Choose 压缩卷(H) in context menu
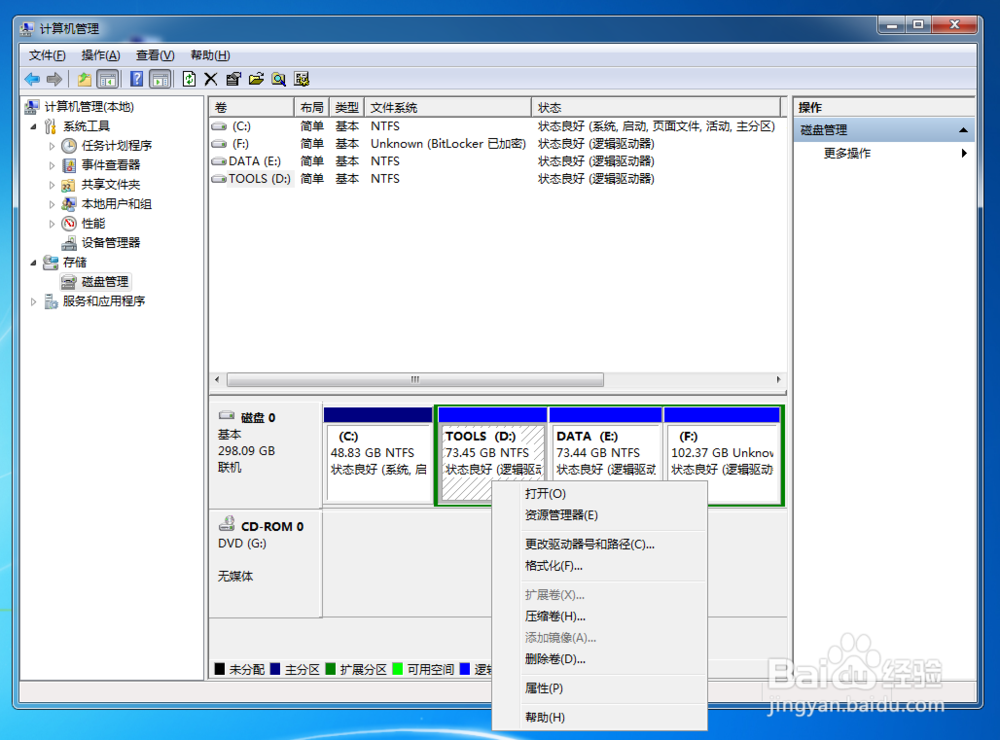Viewport: 1000px width, 740px height. pos(599,616)
